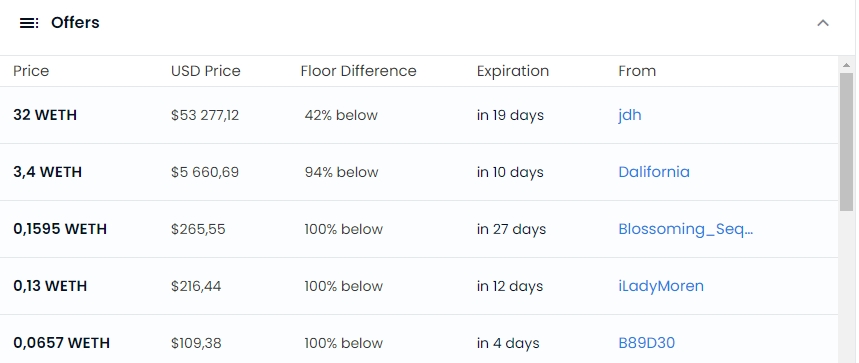Screen dimensions: 859x363
Task: Click the USD Price column header
Action: [205, 71]
